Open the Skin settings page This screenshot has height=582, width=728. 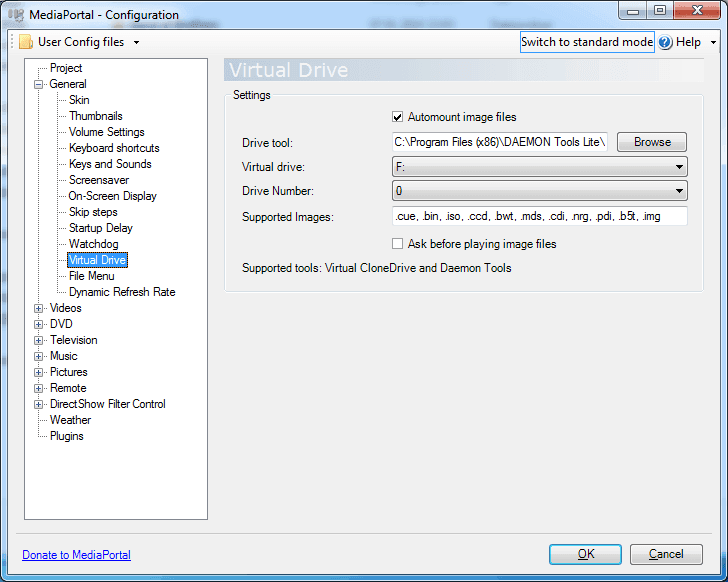79,100
